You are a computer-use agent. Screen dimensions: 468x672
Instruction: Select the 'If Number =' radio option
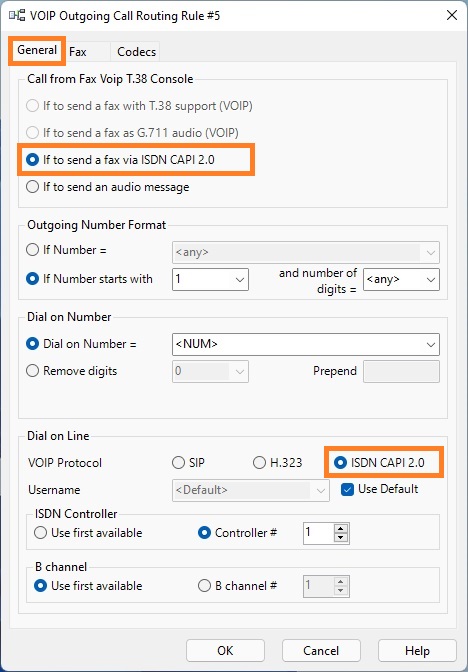[66, 250]
